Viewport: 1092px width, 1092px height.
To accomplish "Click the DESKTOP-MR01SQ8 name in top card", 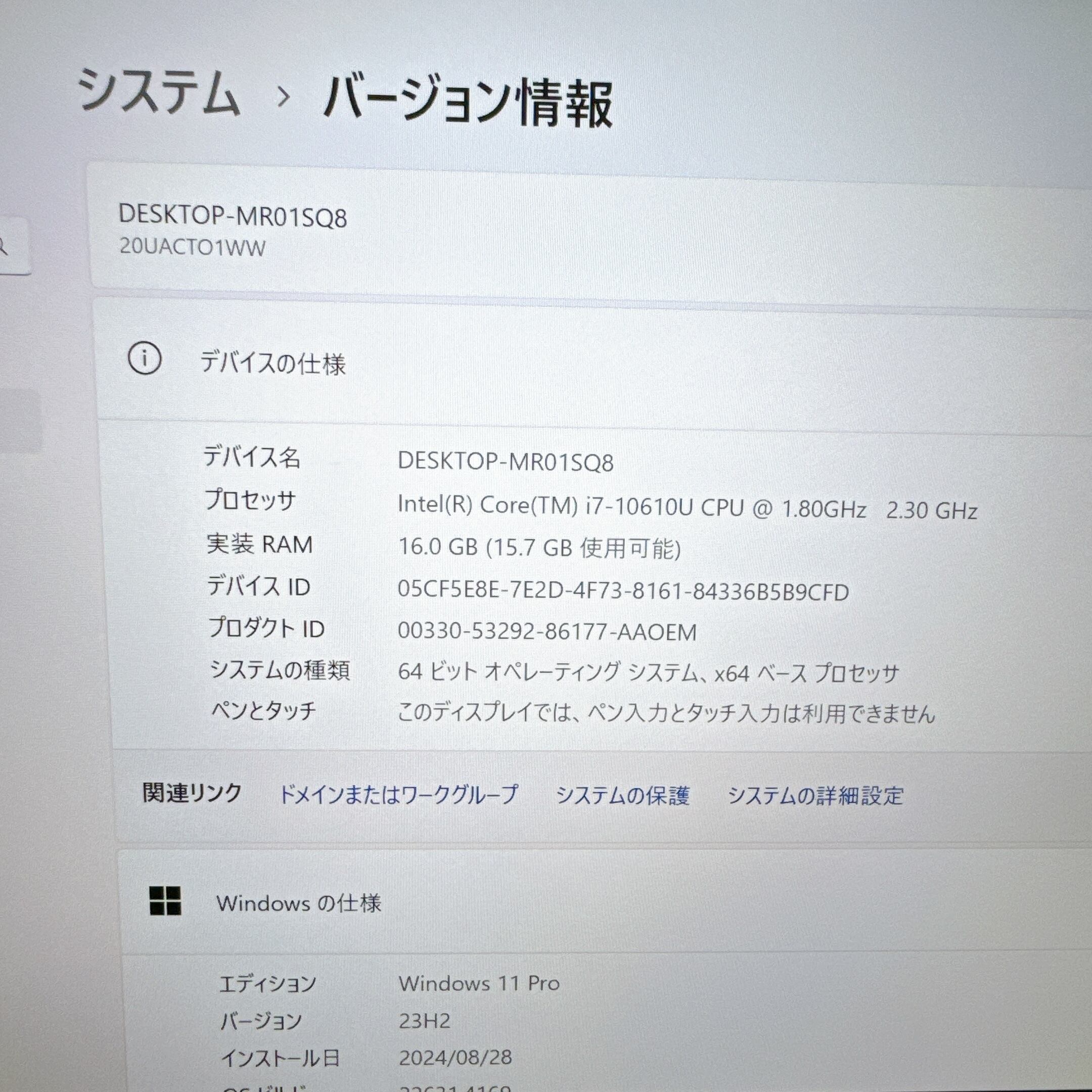I will tap(233, 216).
